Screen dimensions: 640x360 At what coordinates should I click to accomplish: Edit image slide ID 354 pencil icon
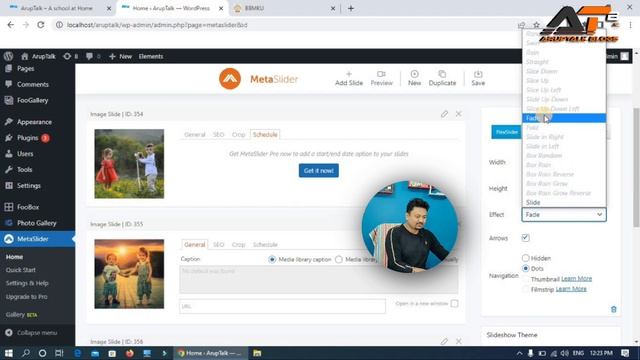point(444,114)
